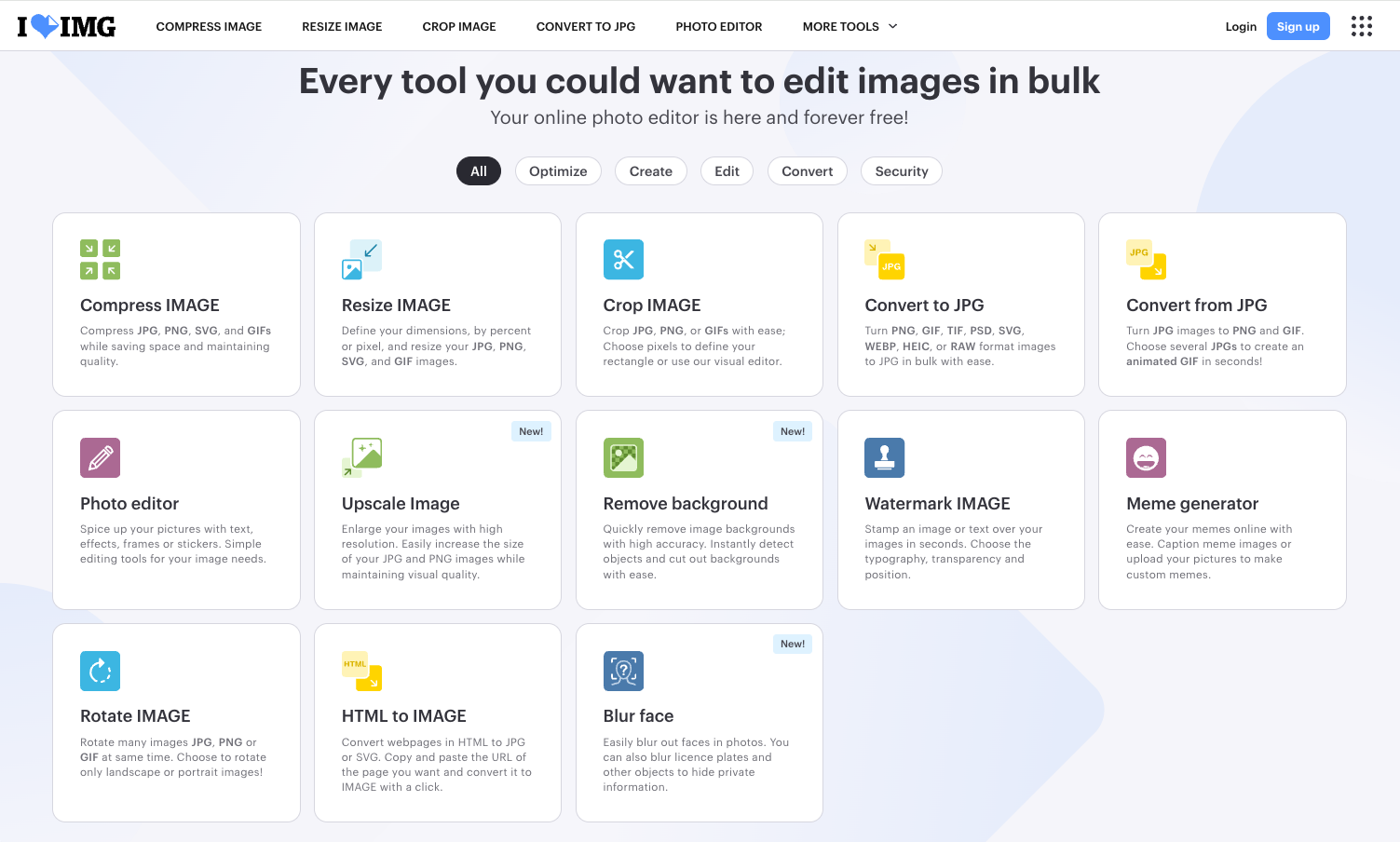Viewport: 1400px width, 842px height.
Task: Open the Convert to JPG tool title
Action: [x=924, y=306]
